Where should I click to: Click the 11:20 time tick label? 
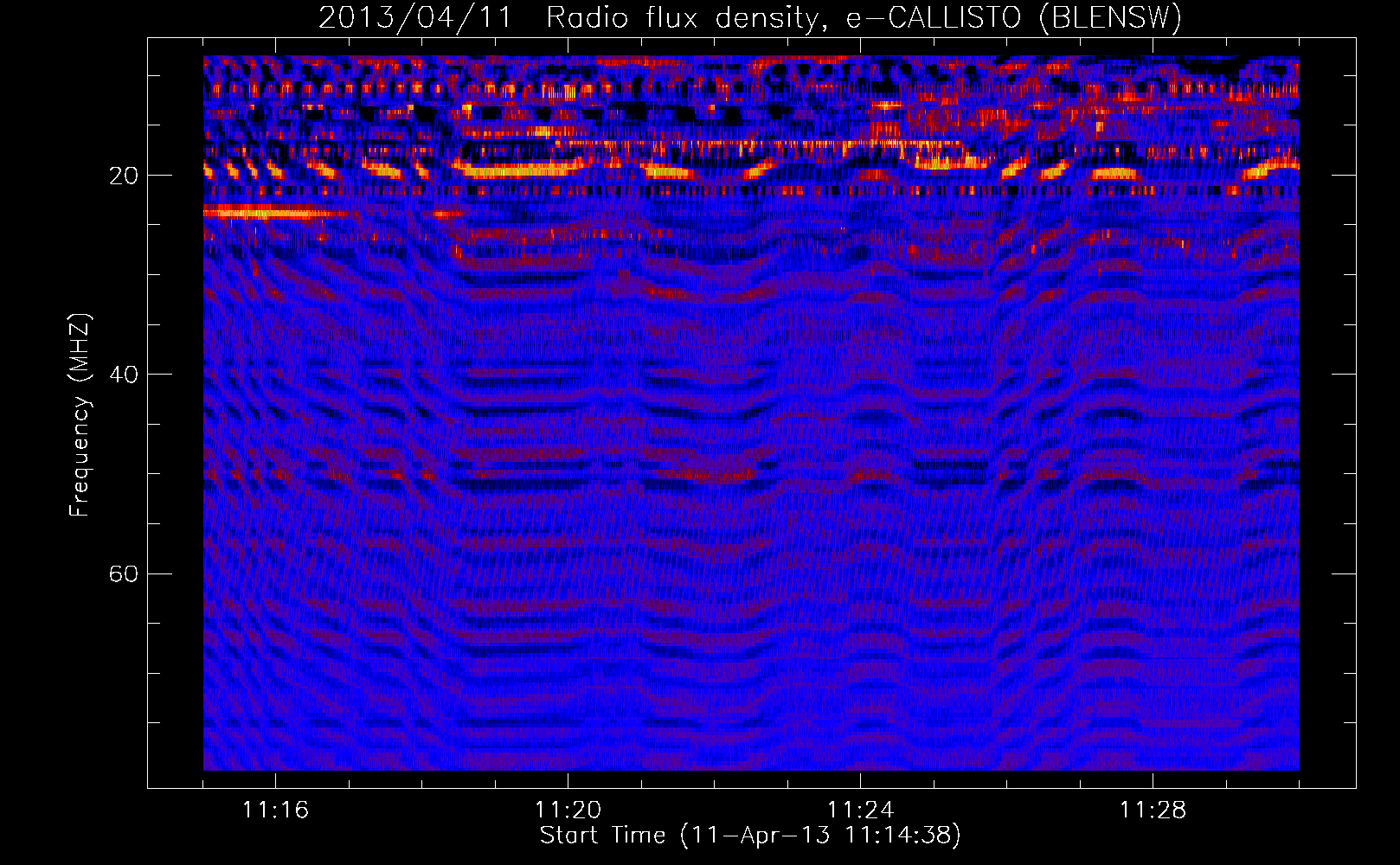(x=568, y=811)
